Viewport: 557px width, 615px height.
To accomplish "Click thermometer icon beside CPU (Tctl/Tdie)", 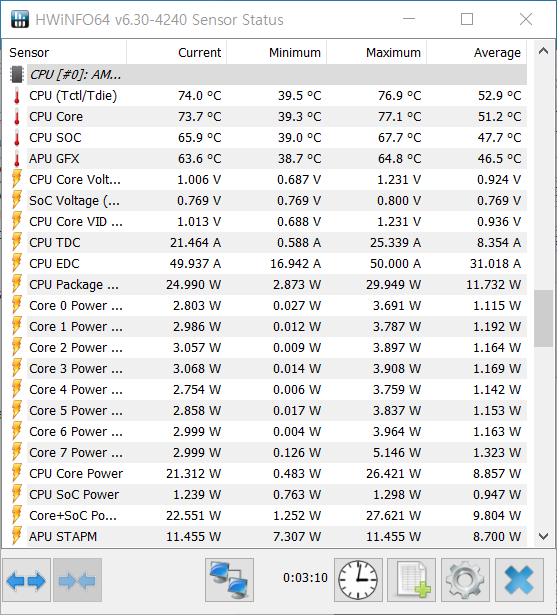I will point(17,96).
